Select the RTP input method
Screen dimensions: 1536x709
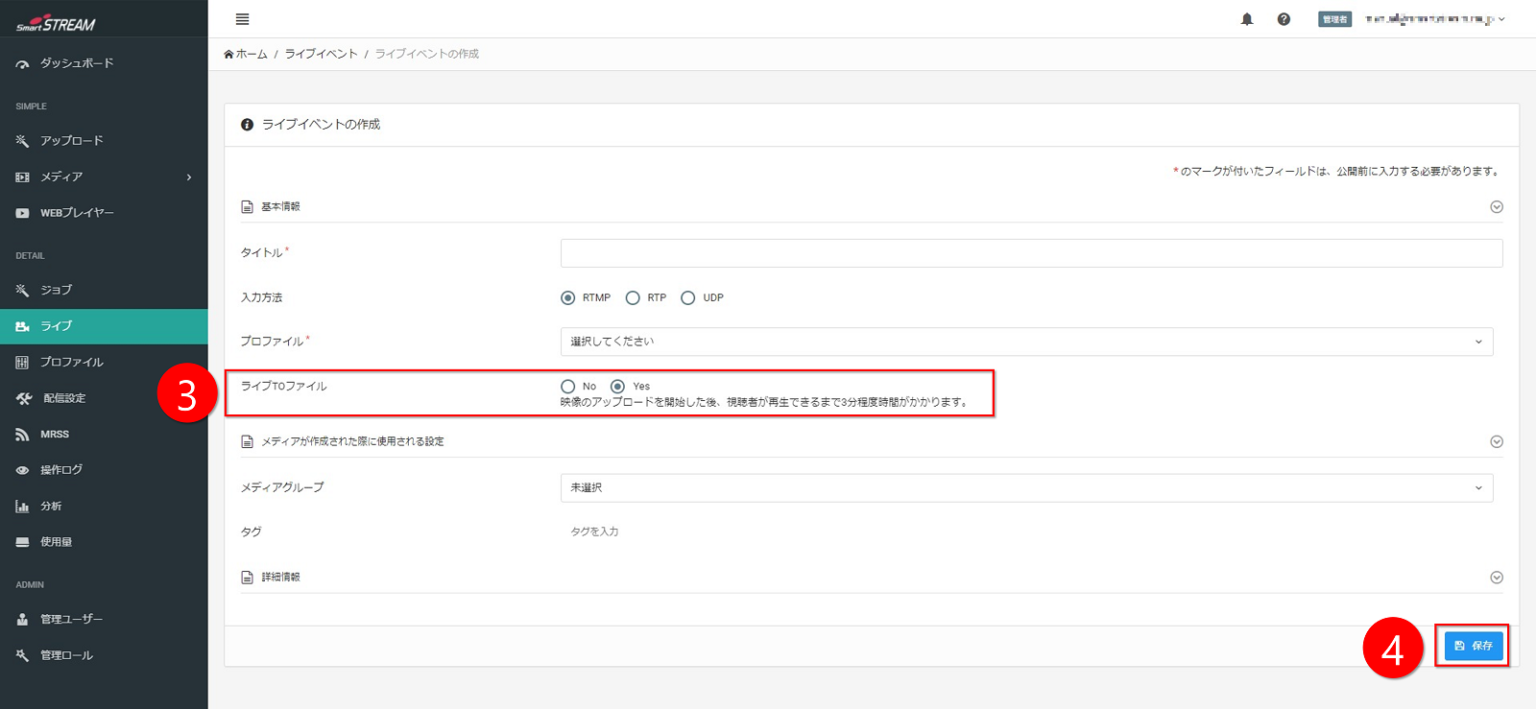click(632, 298)
